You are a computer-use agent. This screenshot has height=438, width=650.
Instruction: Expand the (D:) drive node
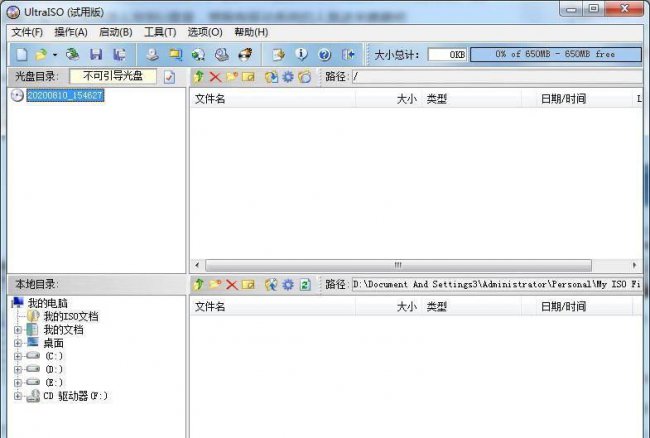18,369
